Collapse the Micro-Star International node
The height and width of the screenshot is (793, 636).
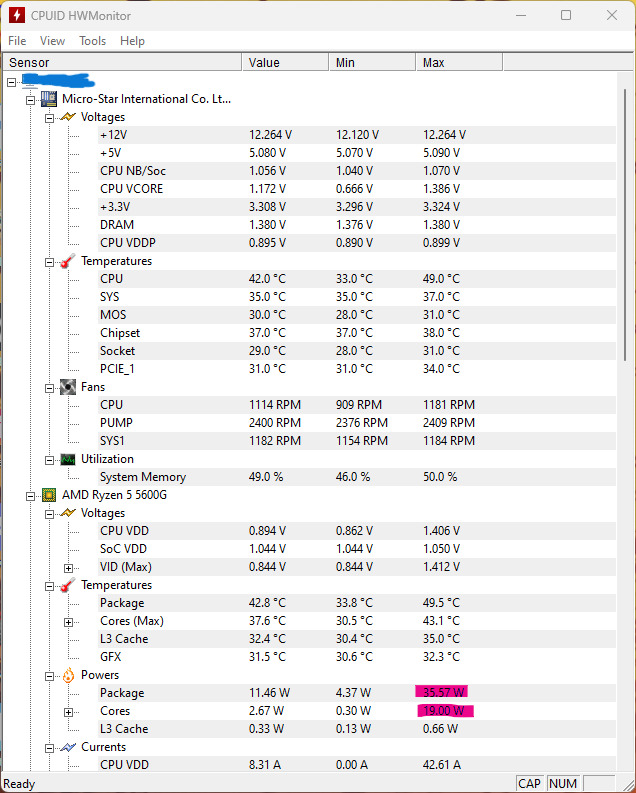coord(30,100)
